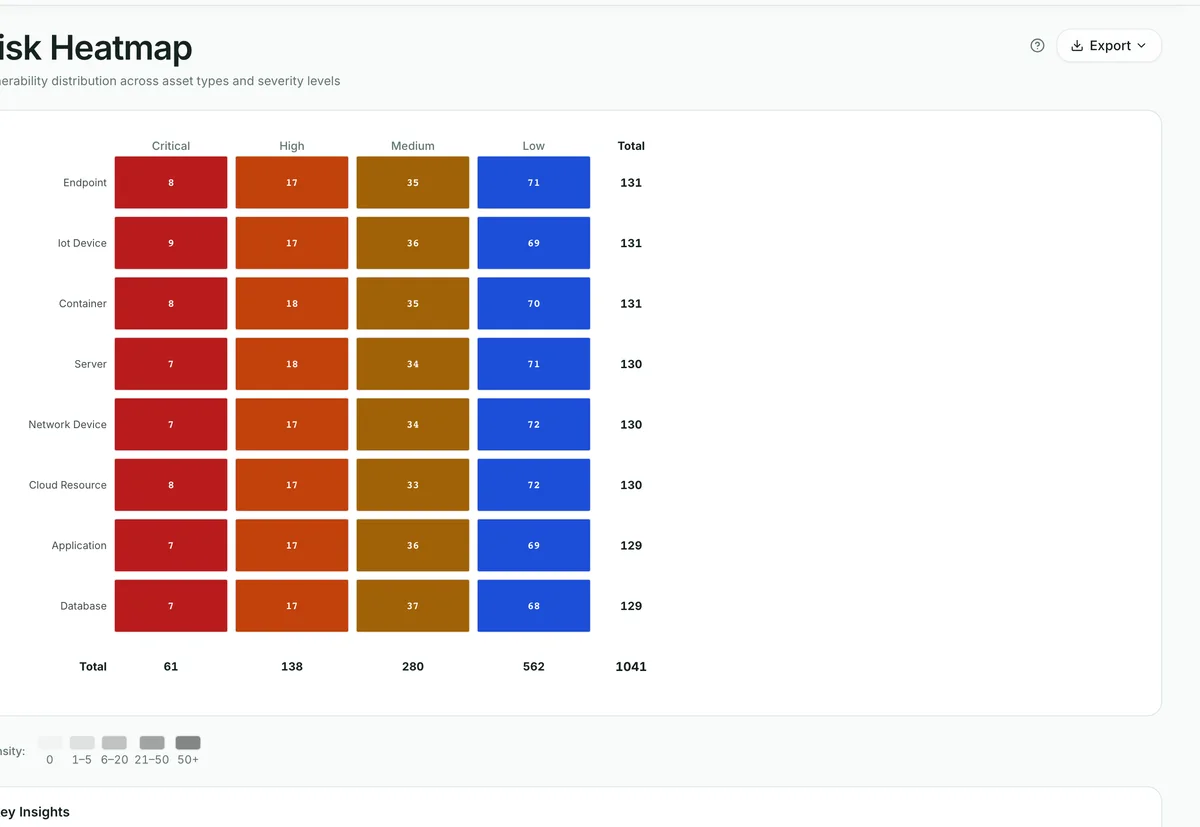Screen dimensions: 1200x827
Task: Click the Application Critical cell
Action: click(171, 546)
